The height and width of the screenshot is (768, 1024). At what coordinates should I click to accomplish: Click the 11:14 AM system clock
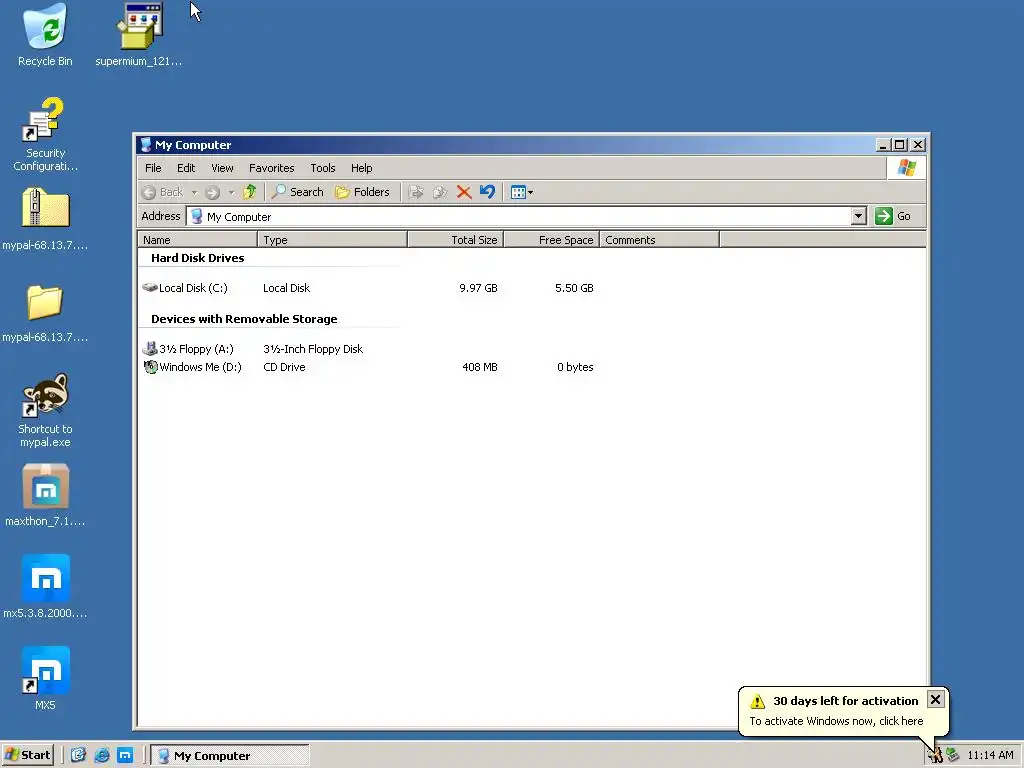990,755
